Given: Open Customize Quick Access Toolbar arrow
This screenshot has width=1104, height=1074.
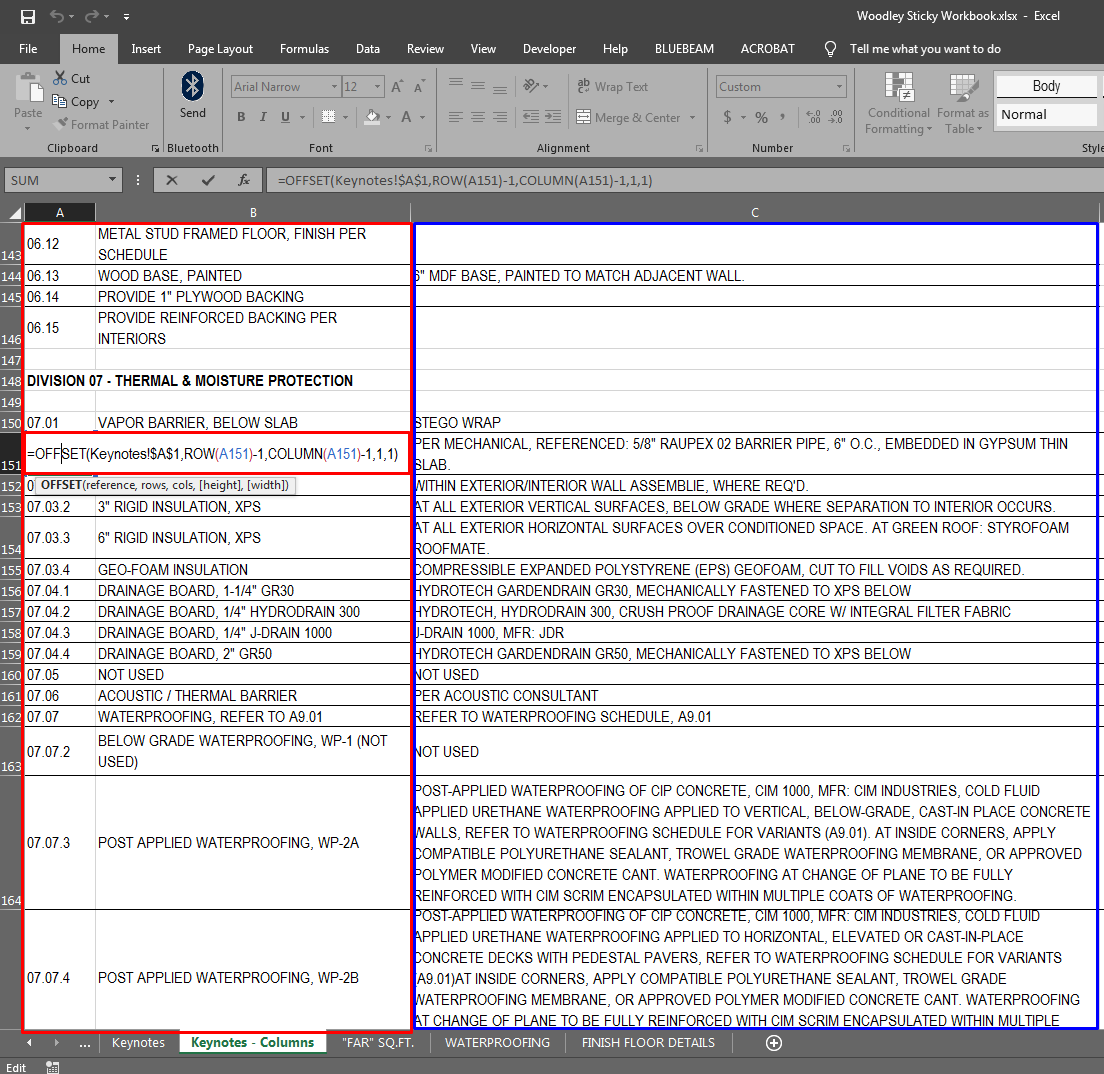Looking at the screenshot, I should coord(126,17).
